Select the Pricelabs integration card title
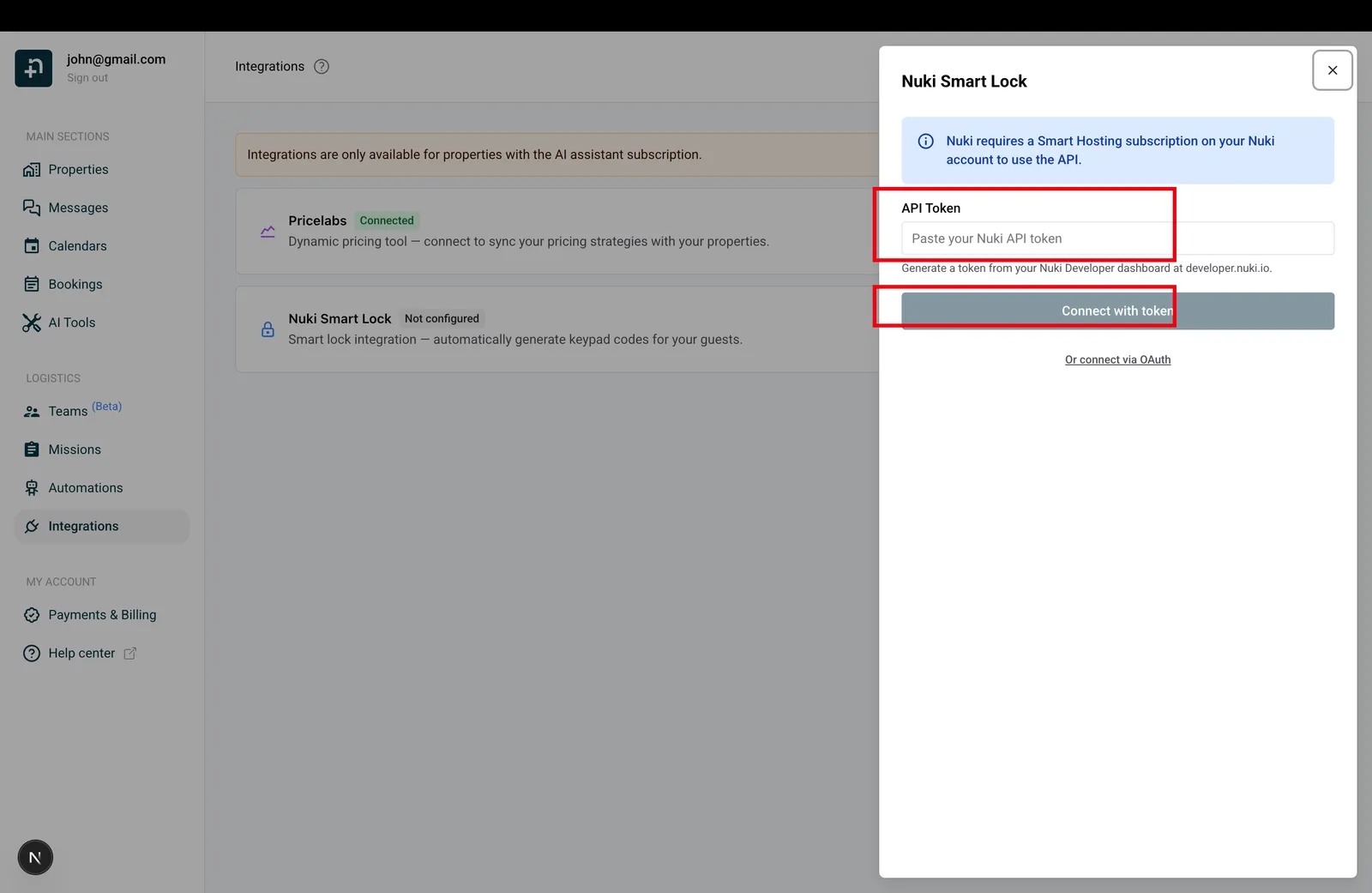 tap(317, 220)
